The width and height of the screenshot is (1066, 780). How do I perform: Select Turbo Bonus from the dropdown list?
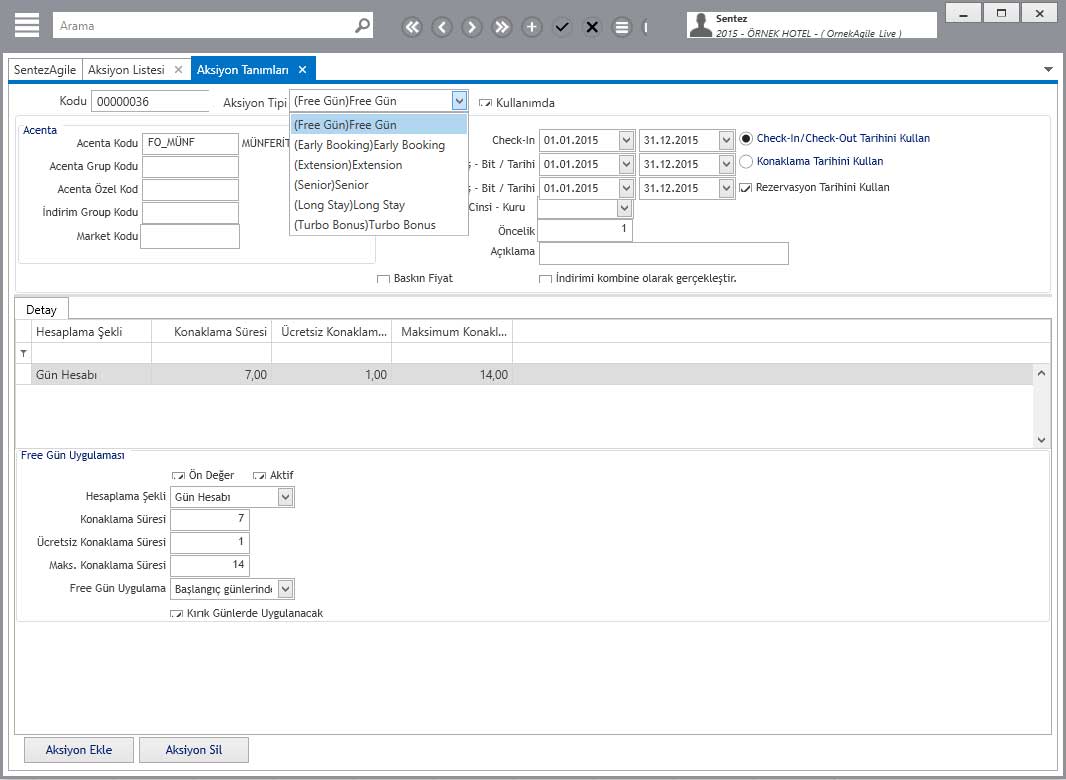point(365,225)
